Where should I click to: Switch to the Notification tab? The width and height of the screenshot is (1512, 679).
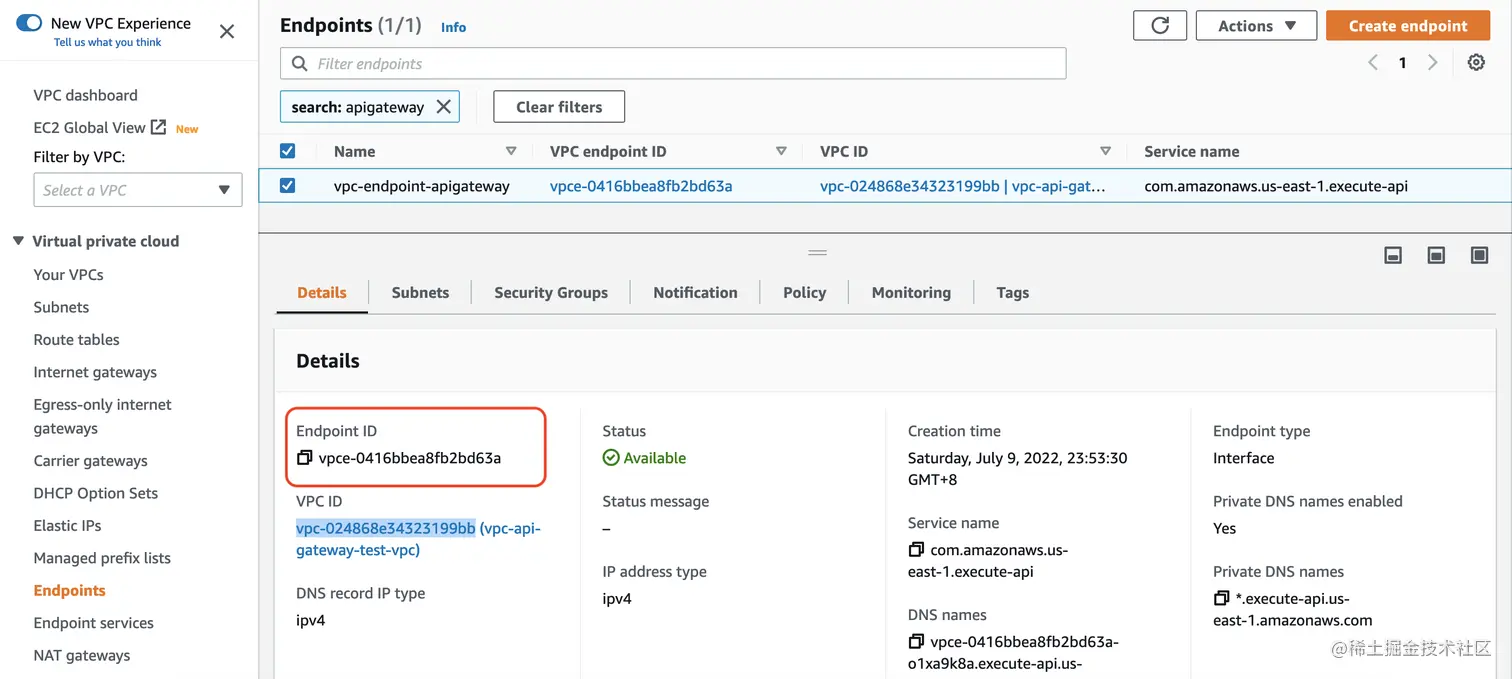(x=695, y=293)
